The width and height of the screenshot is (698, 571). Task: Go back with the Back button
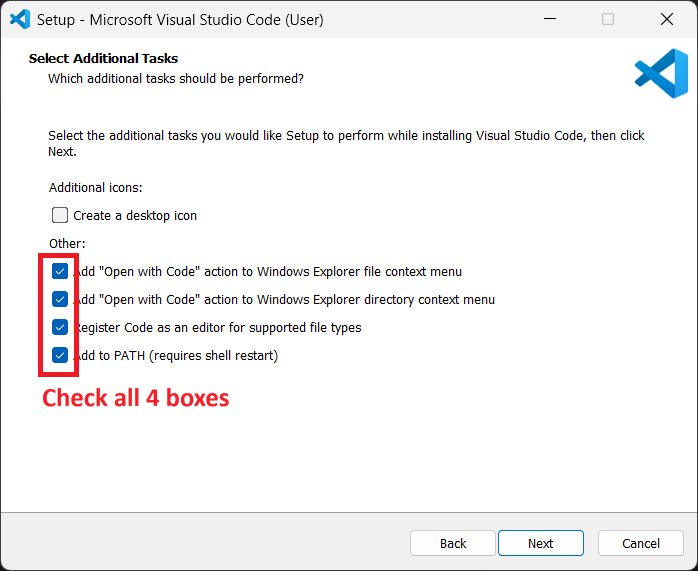[x=453, y=543]
